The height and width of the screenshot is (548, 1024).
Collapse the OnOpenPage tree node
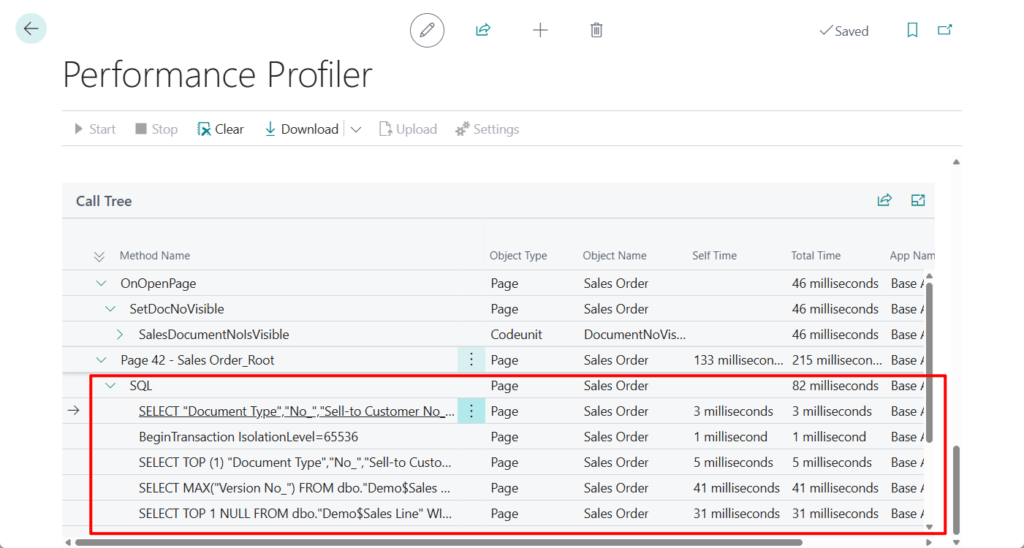[x=101, y=284]
